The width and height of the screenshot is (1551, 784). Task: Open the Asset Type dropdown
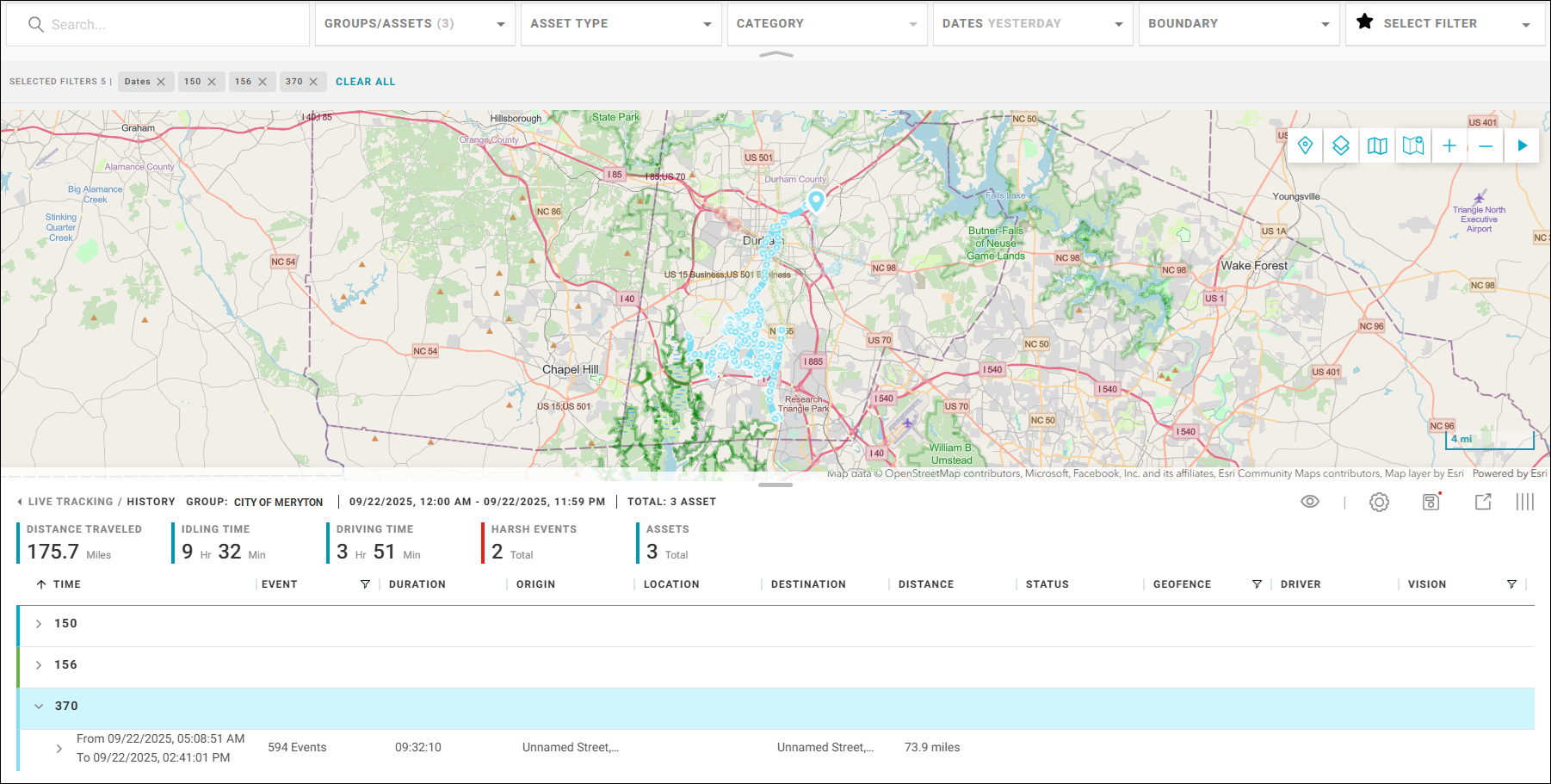tap(621, 24)
